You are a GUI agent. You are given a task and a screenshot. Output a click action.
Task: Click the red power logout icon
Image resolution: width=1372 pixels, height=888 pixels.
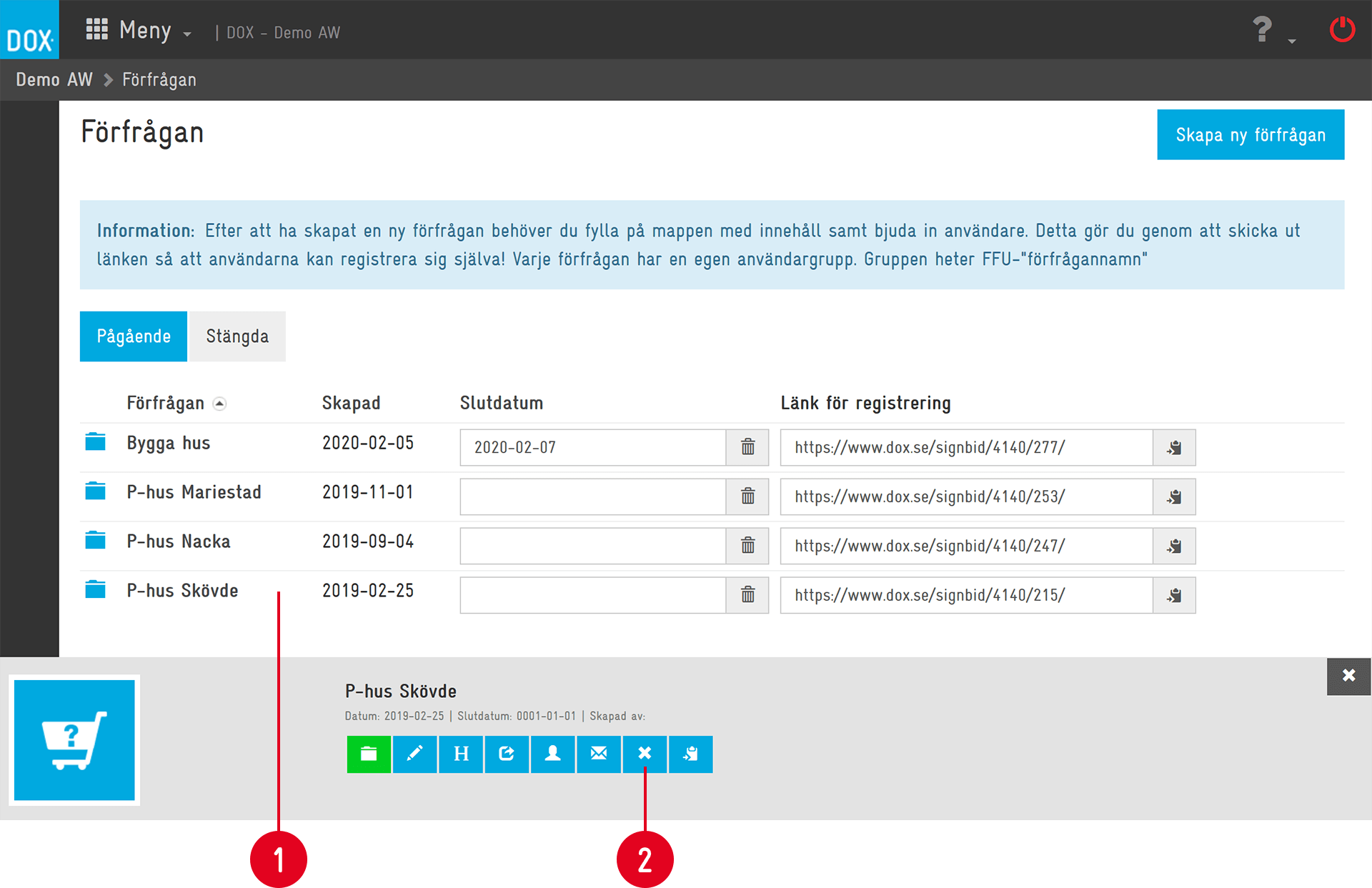tap(1342, 30)
